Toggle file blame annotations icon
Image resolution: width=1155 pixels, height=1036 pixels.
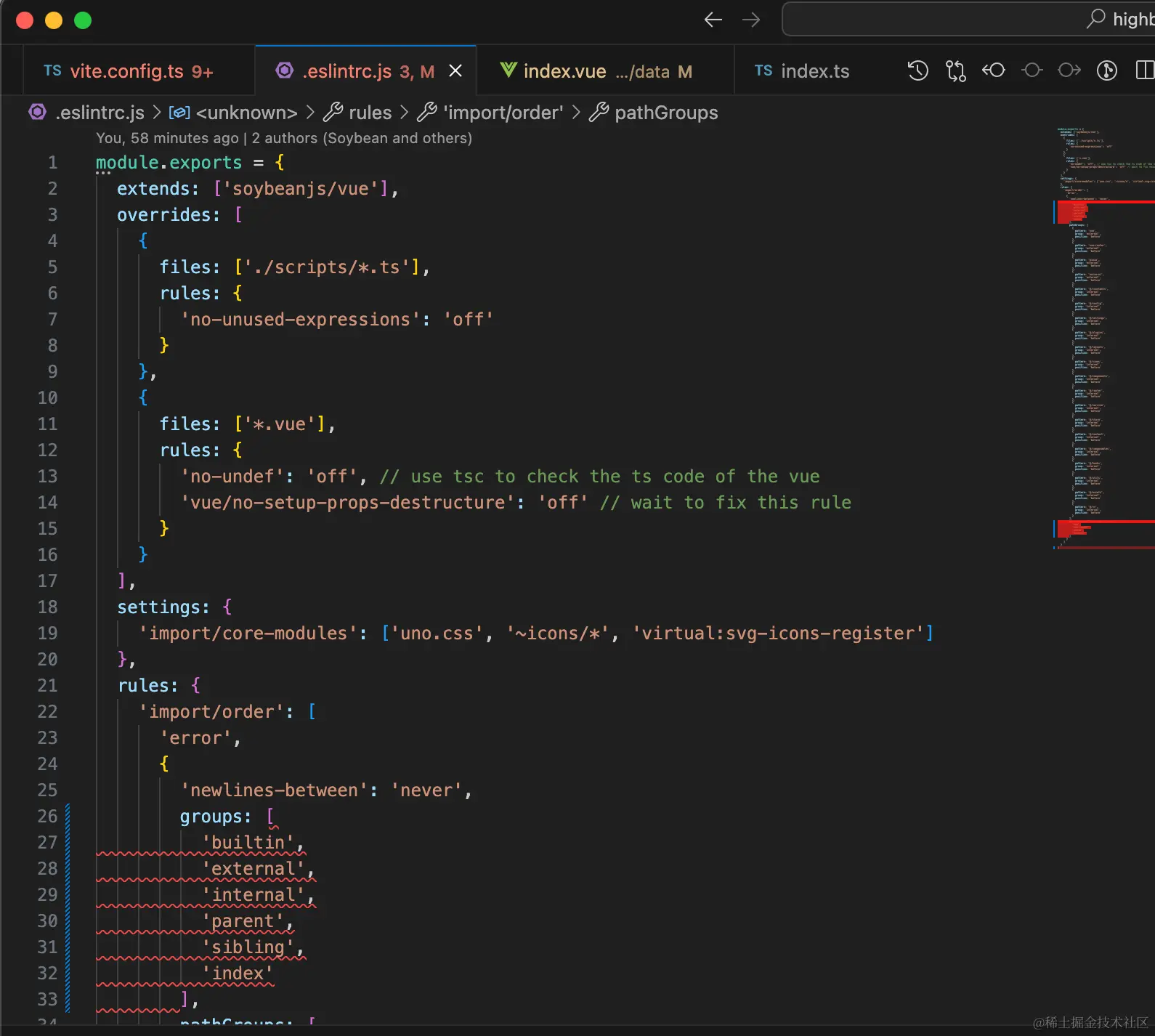[1107, 70]
